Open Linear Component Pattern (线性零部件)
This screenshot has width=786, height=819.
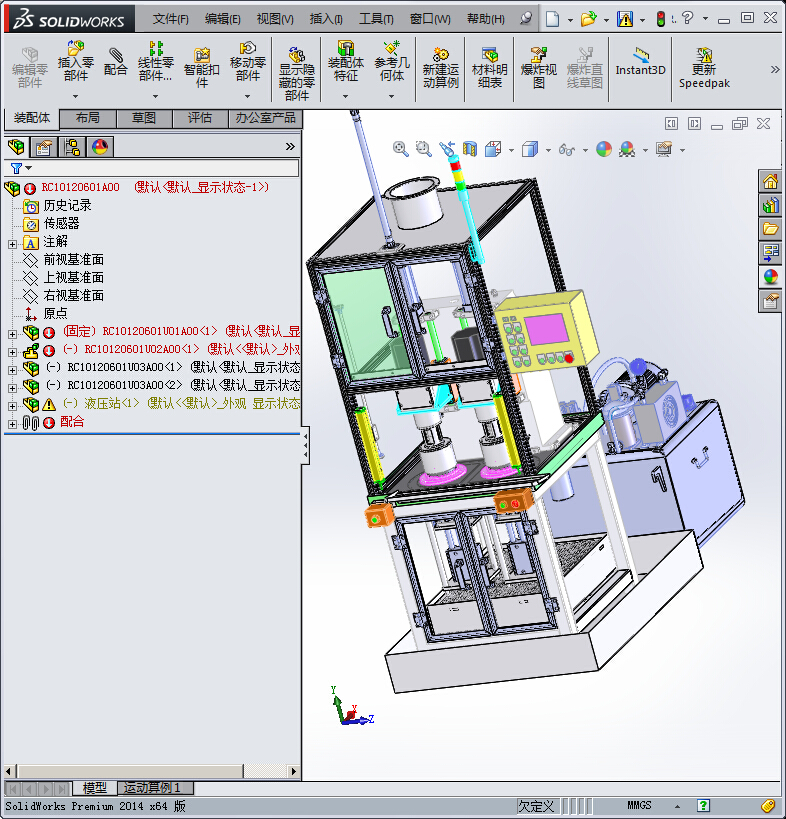pyautogui.click(x=155, y=61)
